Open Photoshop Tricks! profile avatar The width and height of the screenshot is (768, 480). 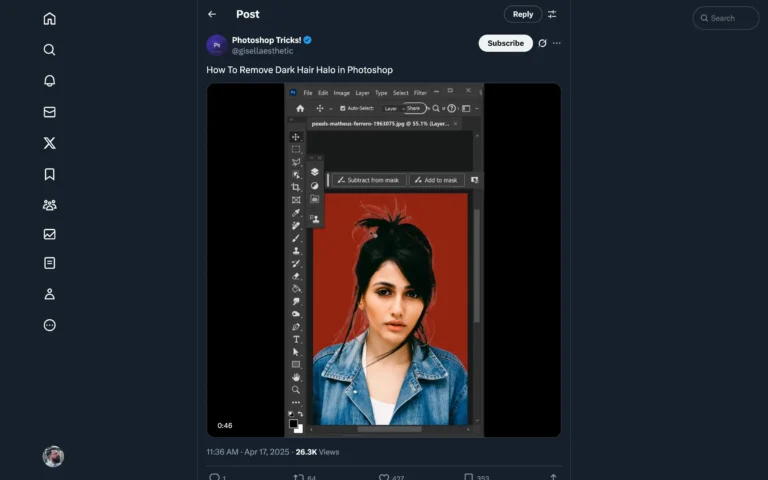tap(216, 45)
